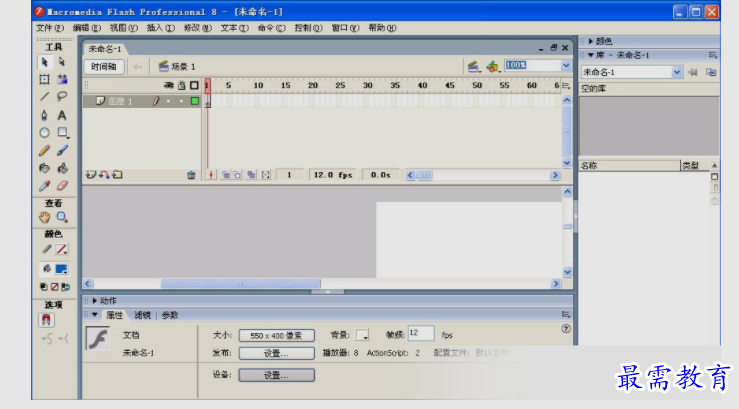Expand the Actions panel
The width and height of the screenshot is (739, 409).
click(95, 301)
